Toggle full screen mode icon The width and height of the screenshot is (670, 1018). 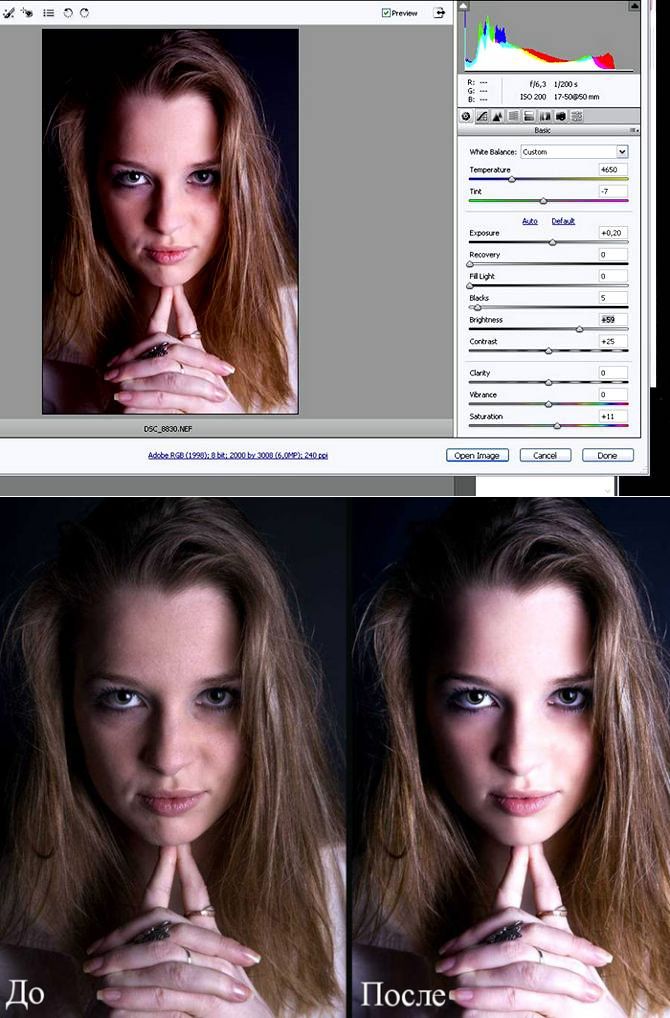tap(440, 12)
